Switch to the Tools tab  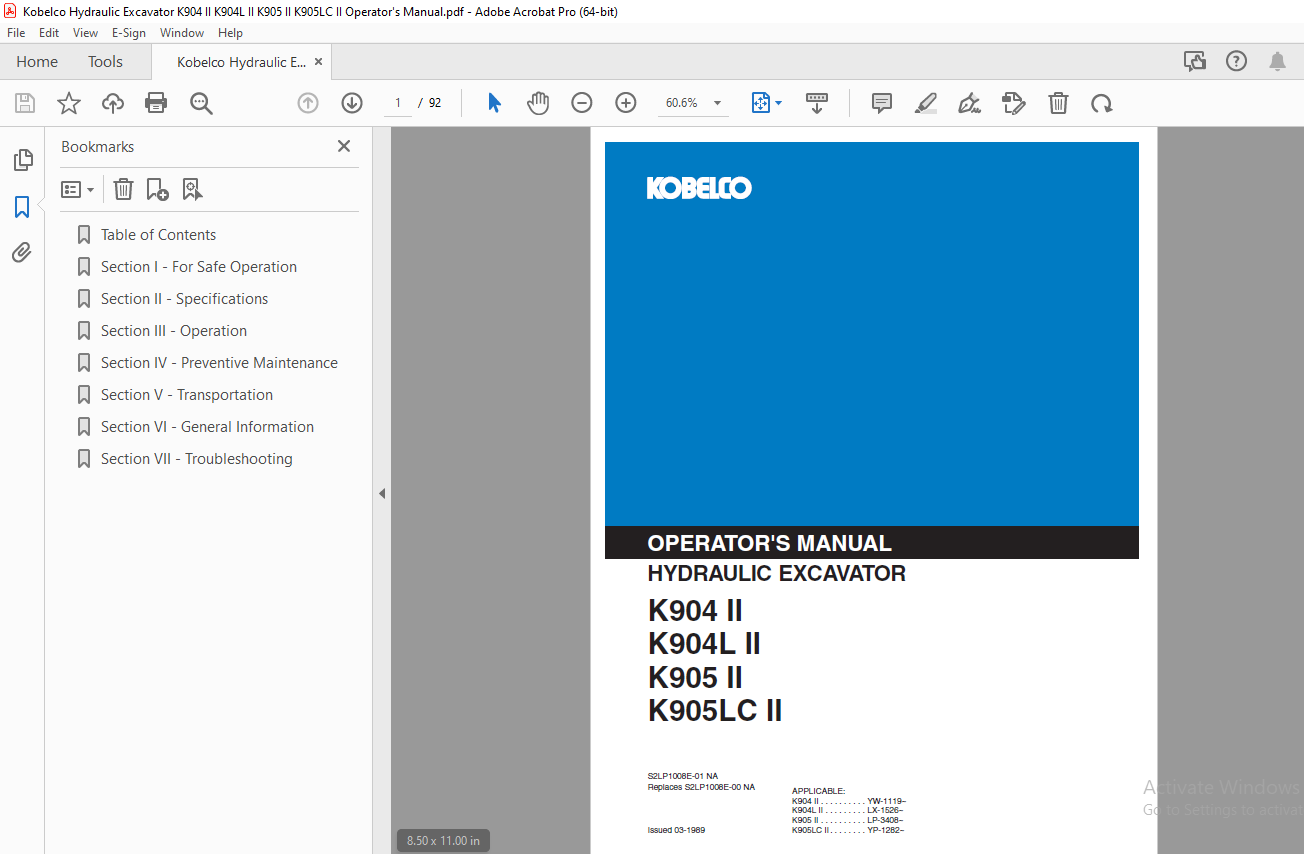coord(105,62)
